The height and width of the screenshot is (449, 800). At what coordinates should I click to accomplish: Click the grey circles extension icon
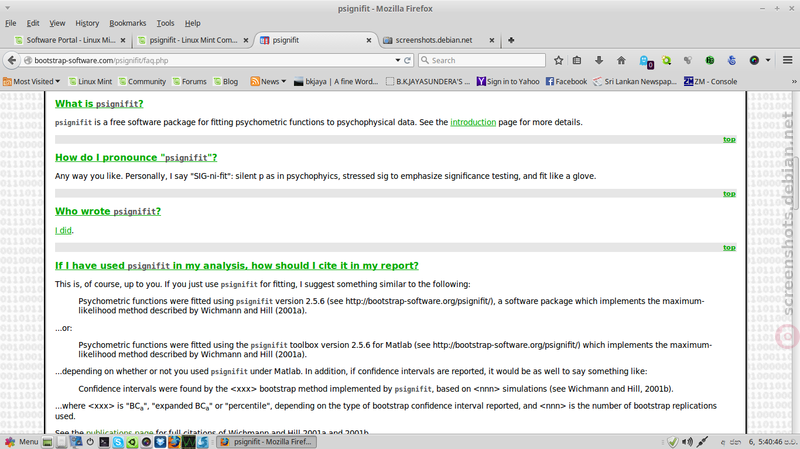pyautogui.click(x=688, y=60)
